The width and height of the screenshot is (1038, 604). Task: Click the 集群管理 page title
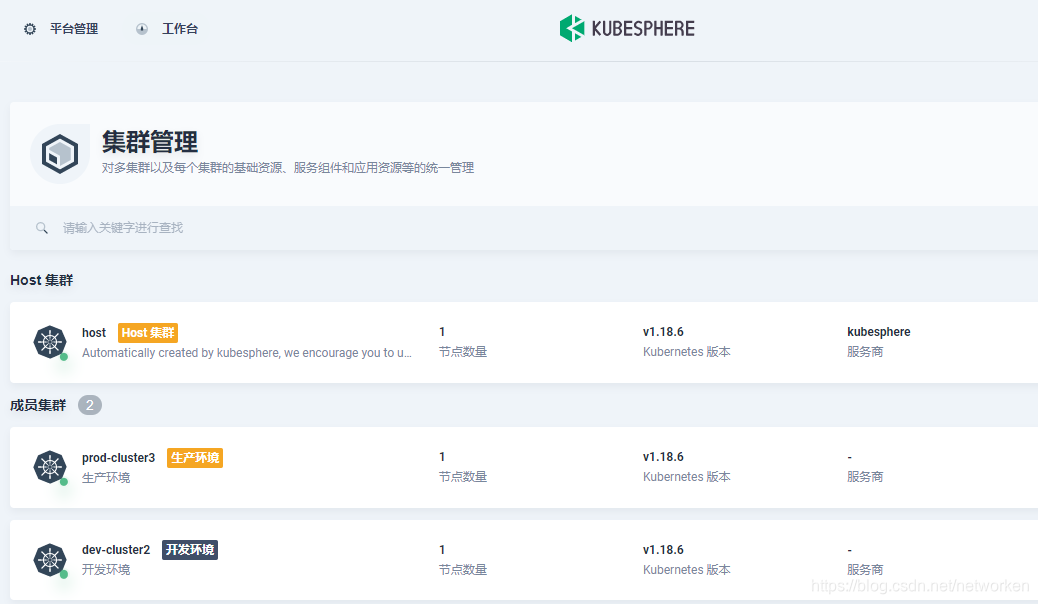[150, 142]
